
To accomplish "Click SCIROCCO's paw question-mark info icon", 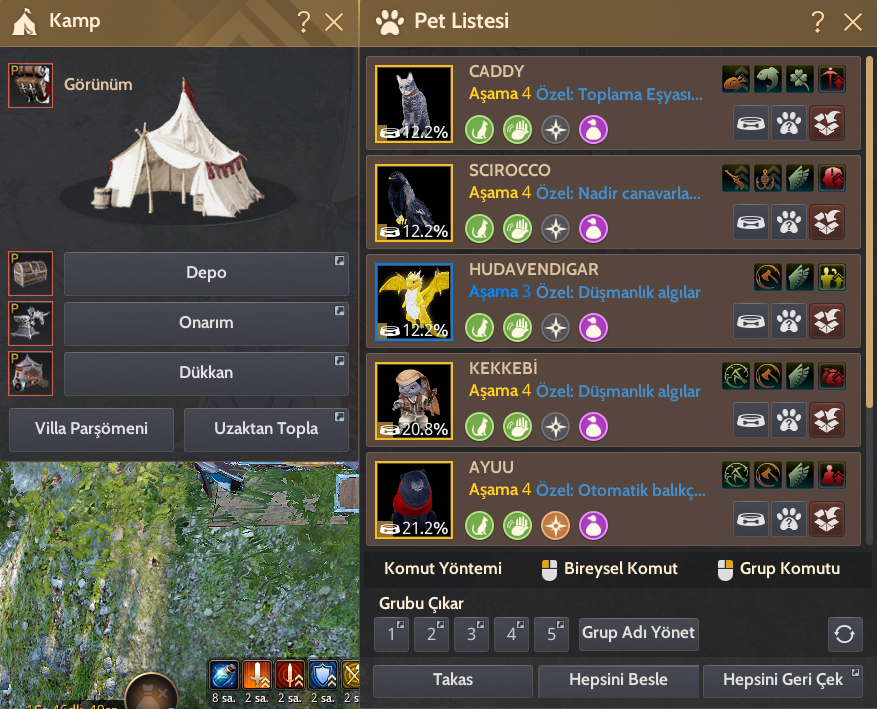I will coord(789,222).
